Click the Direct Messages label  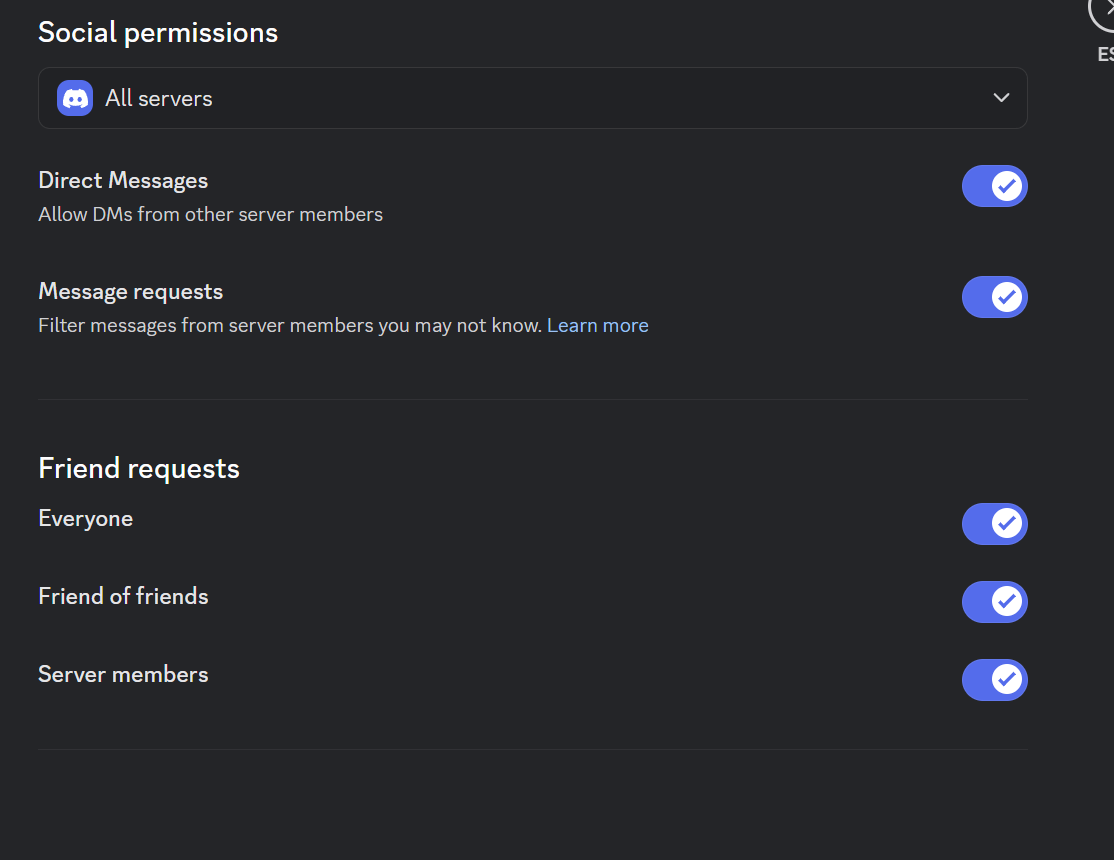tap(123, 181)
